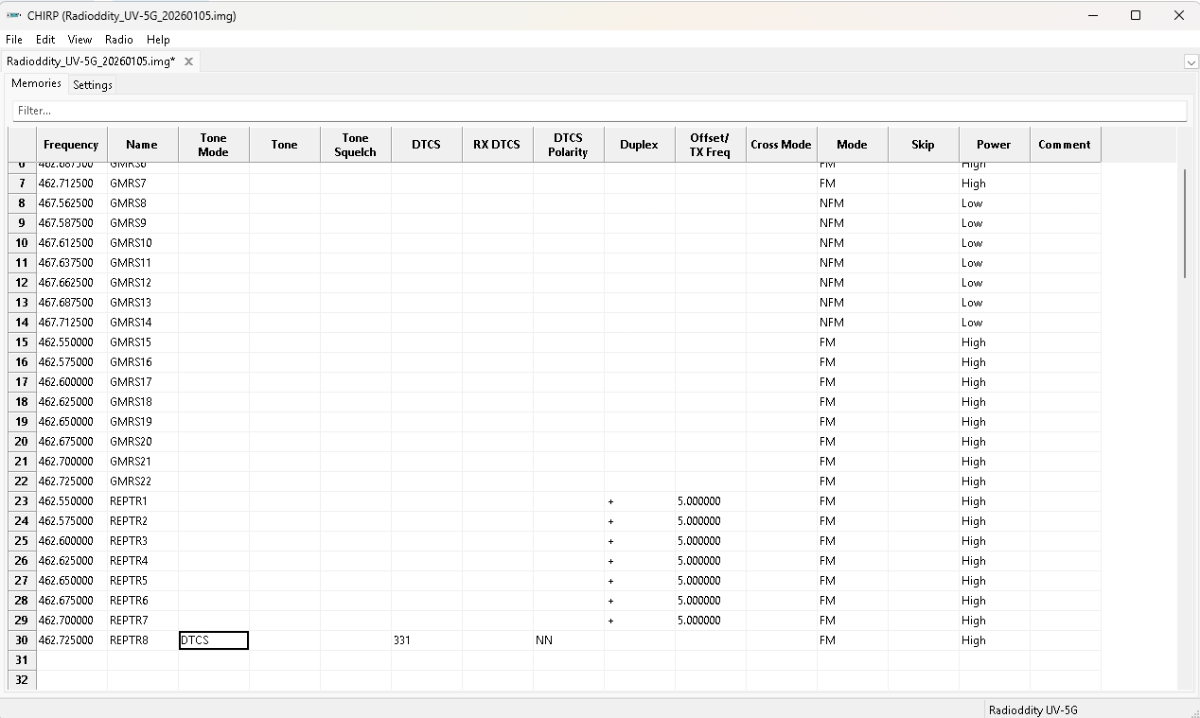Open the File menu
1200x718 pixels.
14,40
